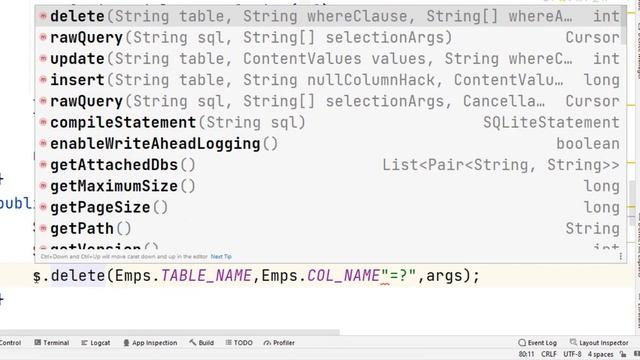Click method icon beside getMaximumSize
Image resolution: width=640 pixels, height=360 pixels.
click(43, 186)
